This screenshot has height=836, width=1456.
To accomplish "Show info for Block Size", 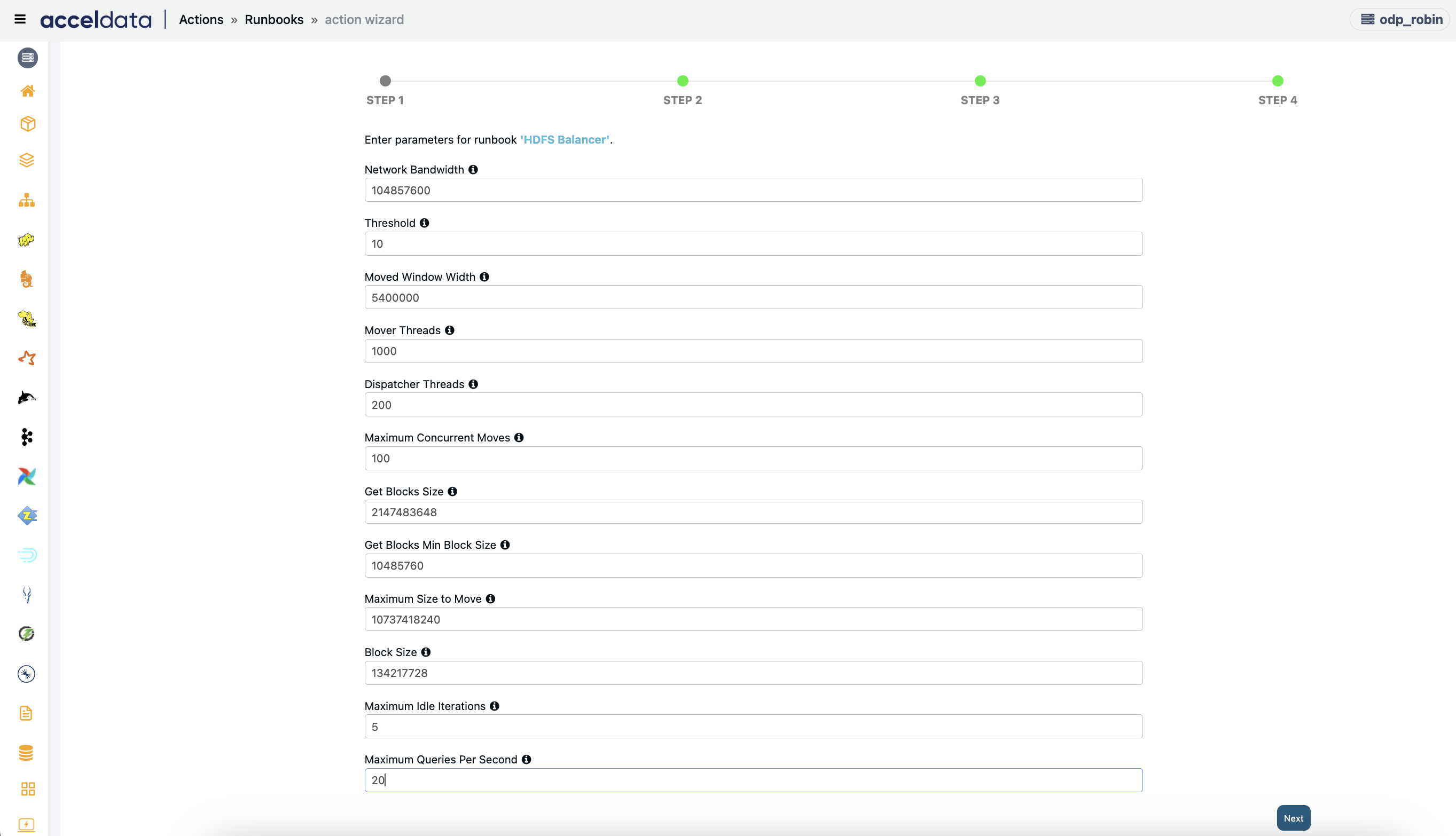I will (x=426, y=652).
